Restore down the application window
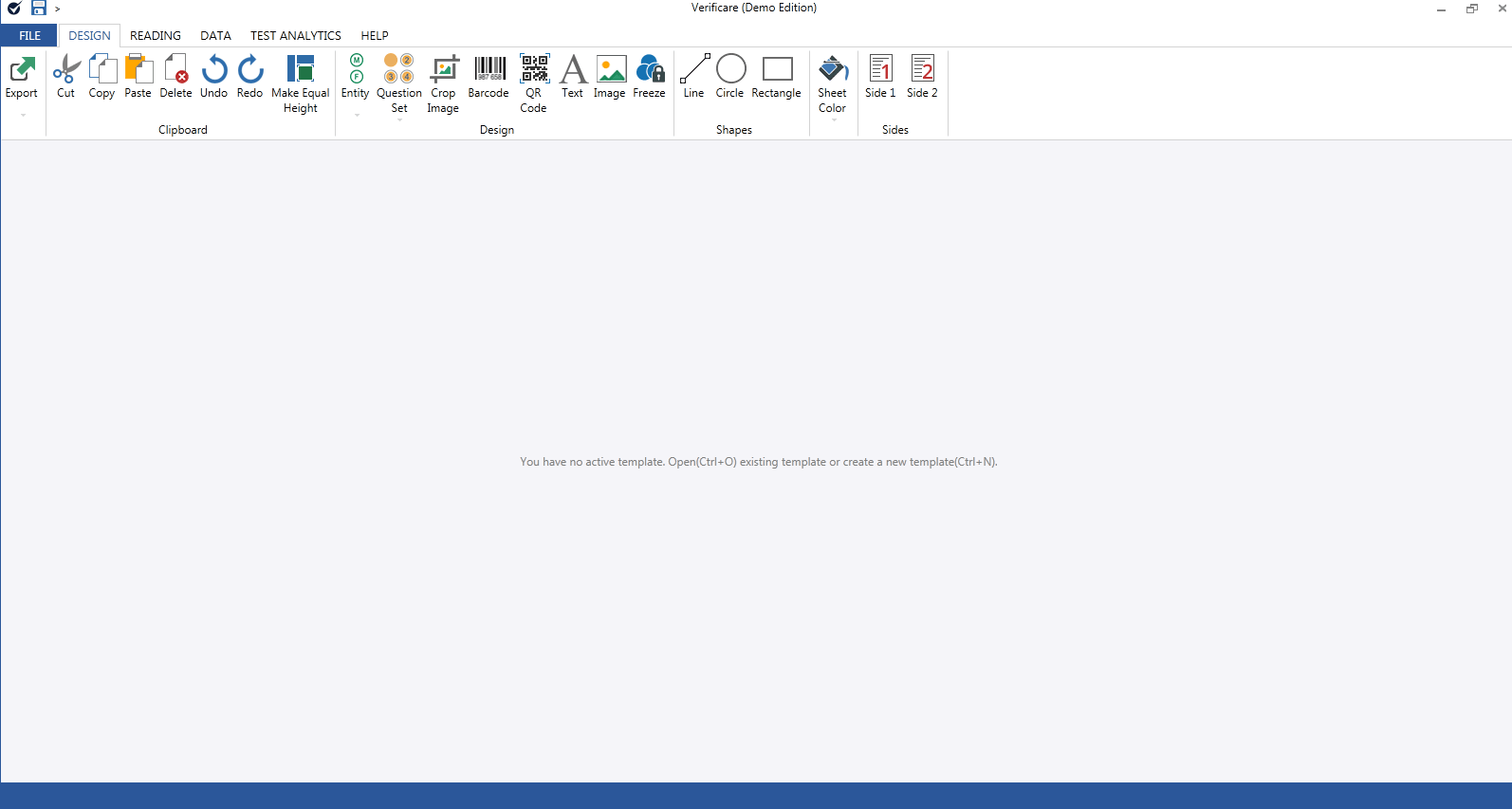The height and width of the screenshot is (809, 1512). coord(1472,9)
